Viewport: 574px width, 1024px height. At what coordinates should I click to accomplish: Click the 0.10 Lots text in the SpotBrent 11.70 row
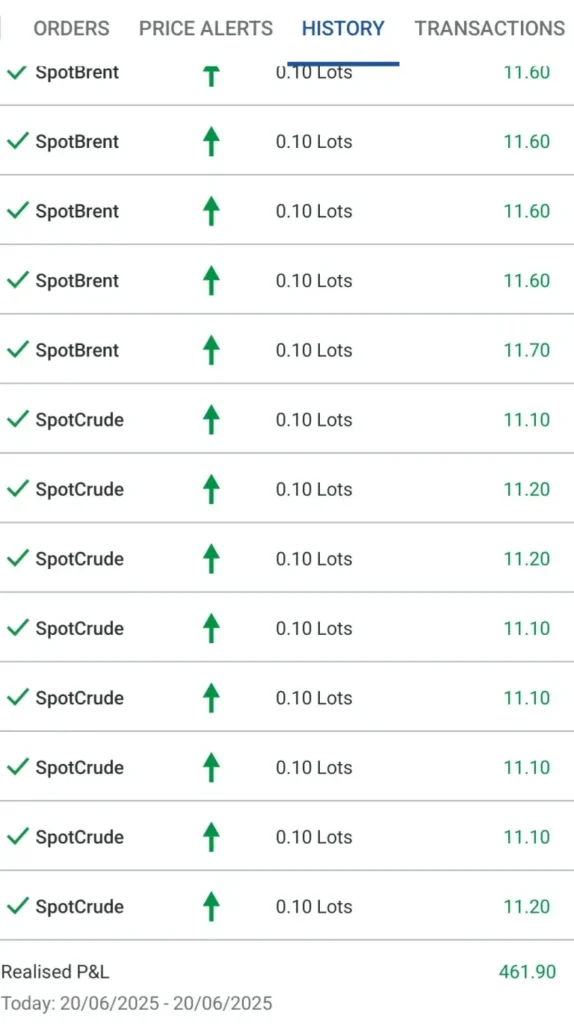click(x=313, y=350)
